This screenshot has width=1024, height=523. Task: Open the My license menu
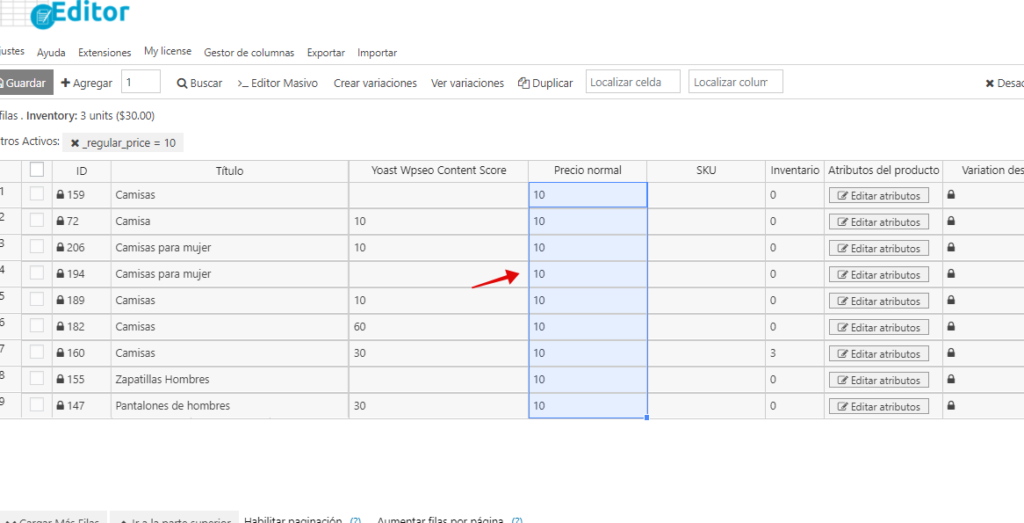168,52
